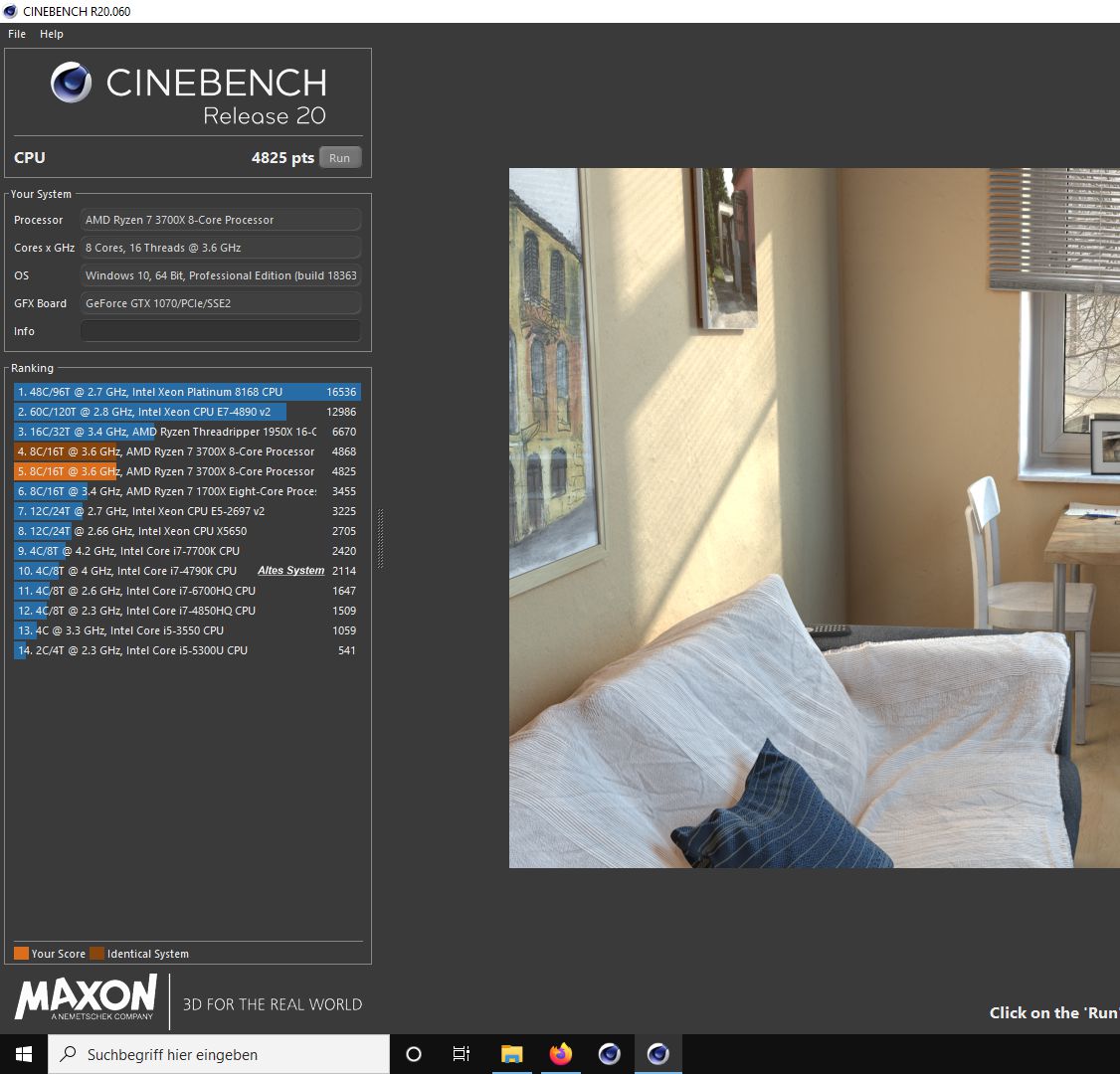Select ranking row Xeon CPU E7-4890 v2

(x=187, y=412)
